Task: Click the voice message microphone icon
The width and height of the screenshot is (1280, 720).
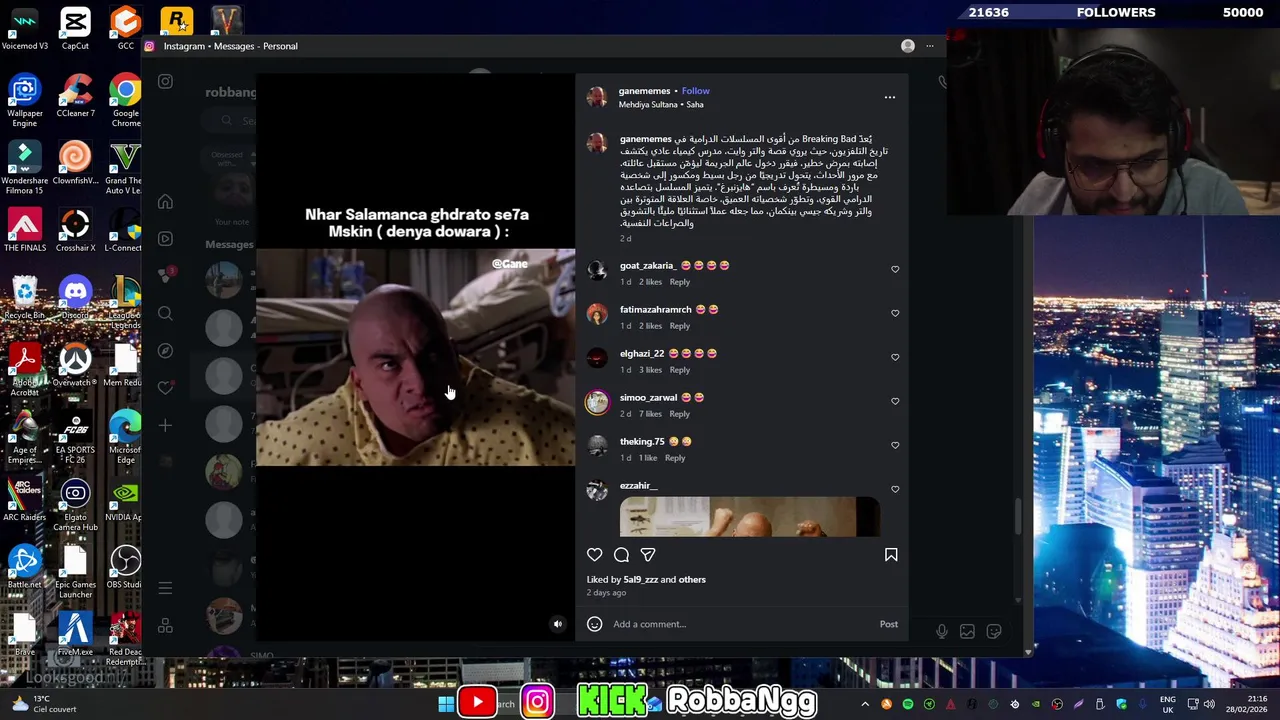Action: coord(941,631)
